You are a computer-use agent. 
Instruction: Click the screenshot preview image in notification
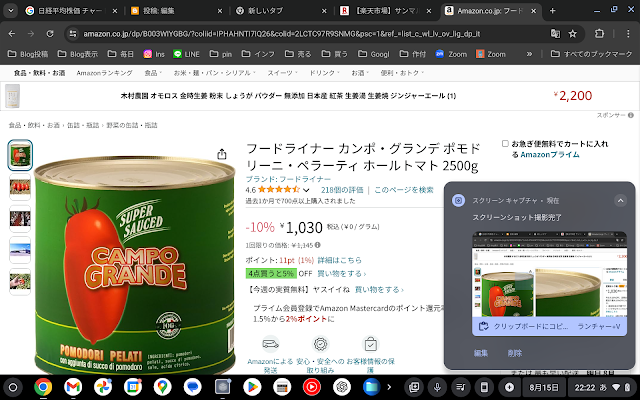point(549,275)
